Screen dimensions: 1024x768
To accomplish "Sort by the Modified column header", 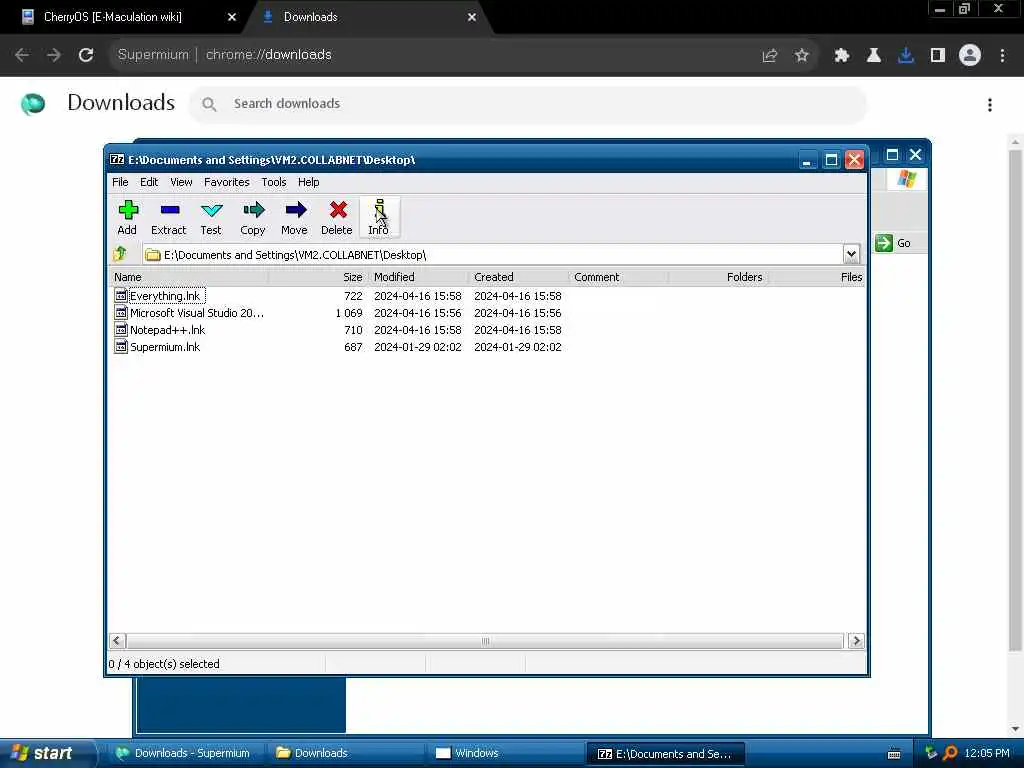I will tap(419, 277).
